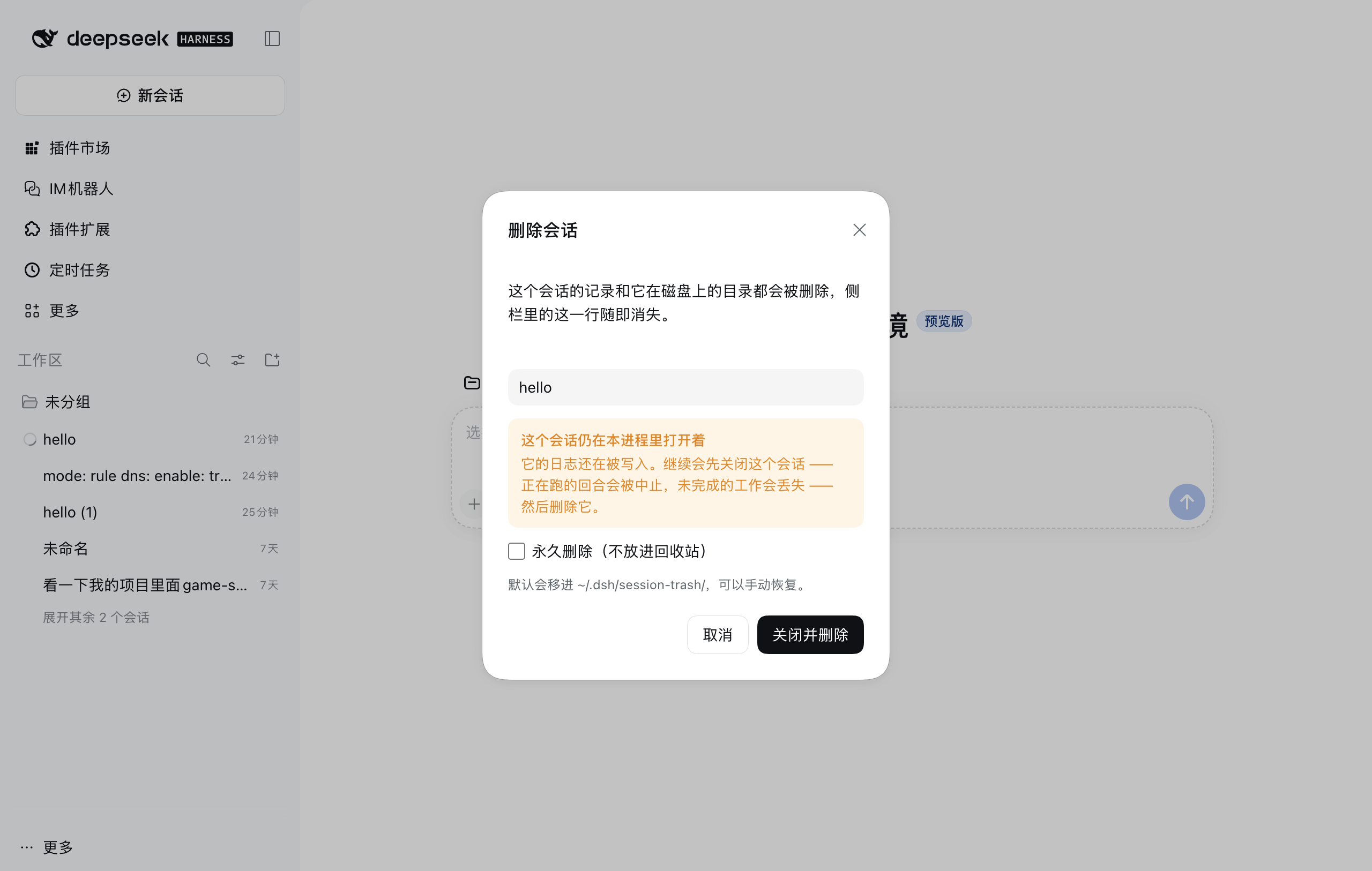Image resolution: width=1372 pixels, height=871 pixels.
Task: Click the plus attach icon in input
Action: [473, 504]
